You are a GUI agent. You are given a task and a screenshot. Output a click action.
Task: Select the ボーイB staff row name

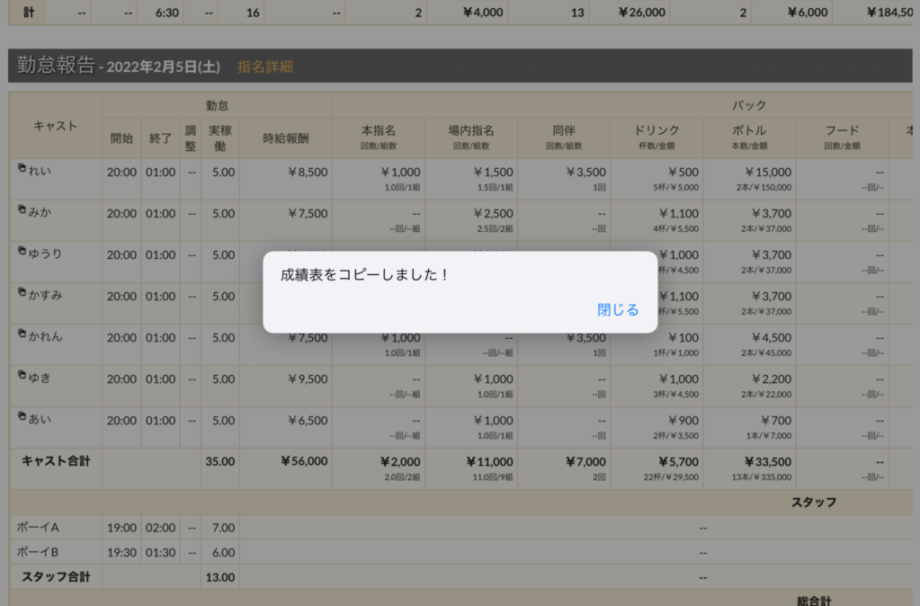coord(38,552)
